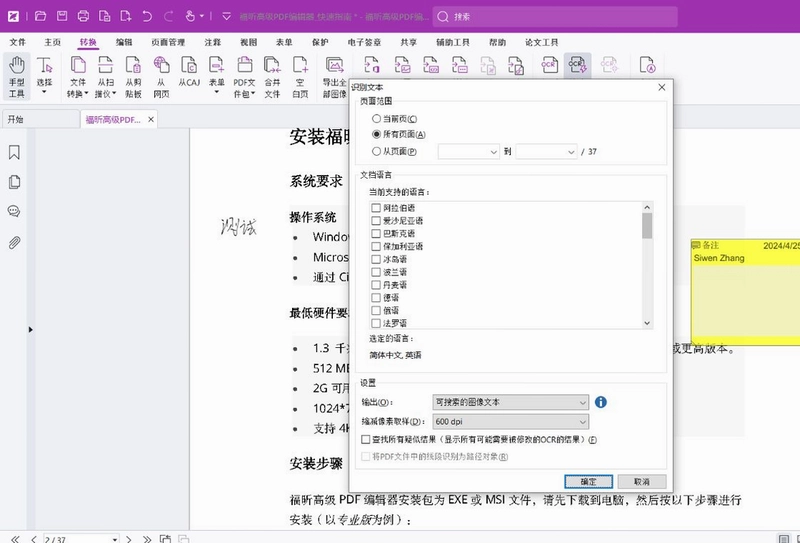The image size is (800, 543).
Task: Switch to the 编辑 ribbon tab
Action: (123, 42)
